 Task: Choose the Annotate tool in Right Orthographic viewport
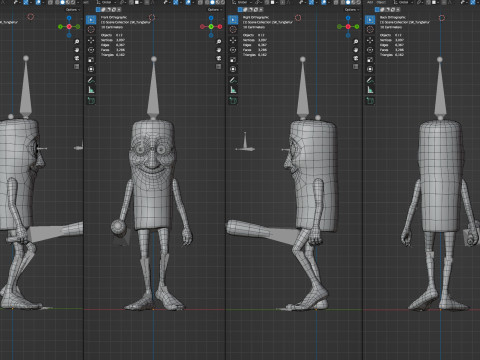click(233, 80)
